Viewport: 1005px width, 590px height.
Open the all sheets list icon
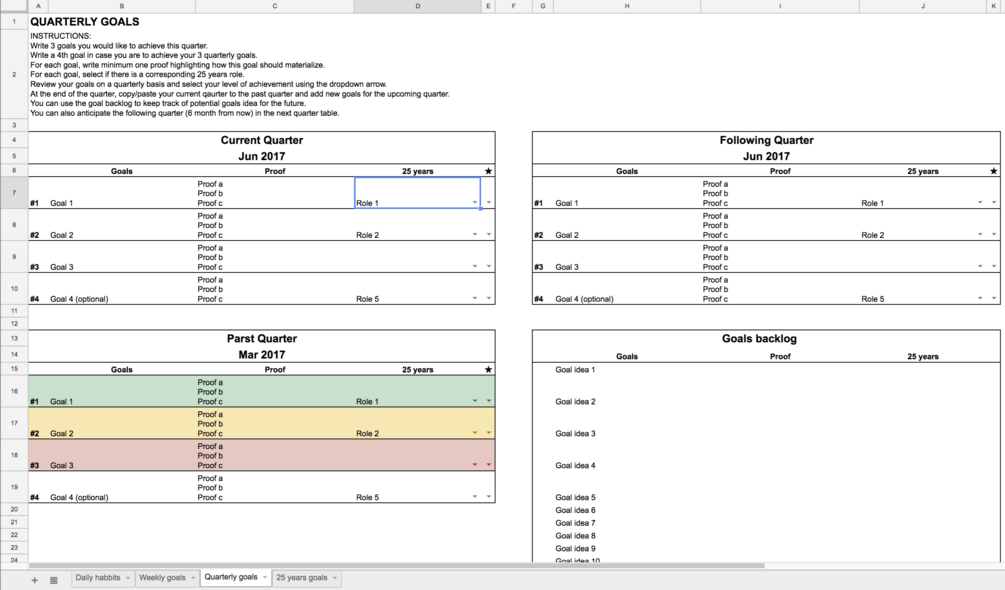[x=54, y=580]
